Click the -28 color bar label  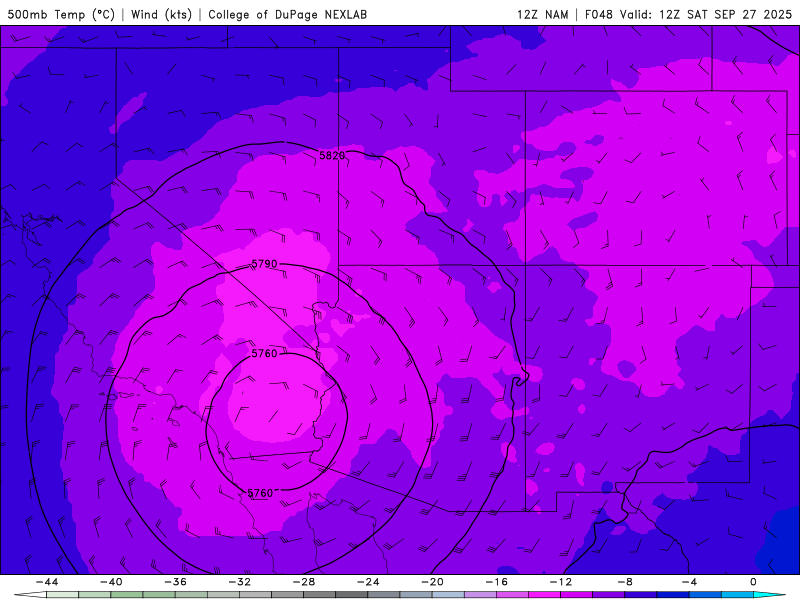tap(304, 582)
